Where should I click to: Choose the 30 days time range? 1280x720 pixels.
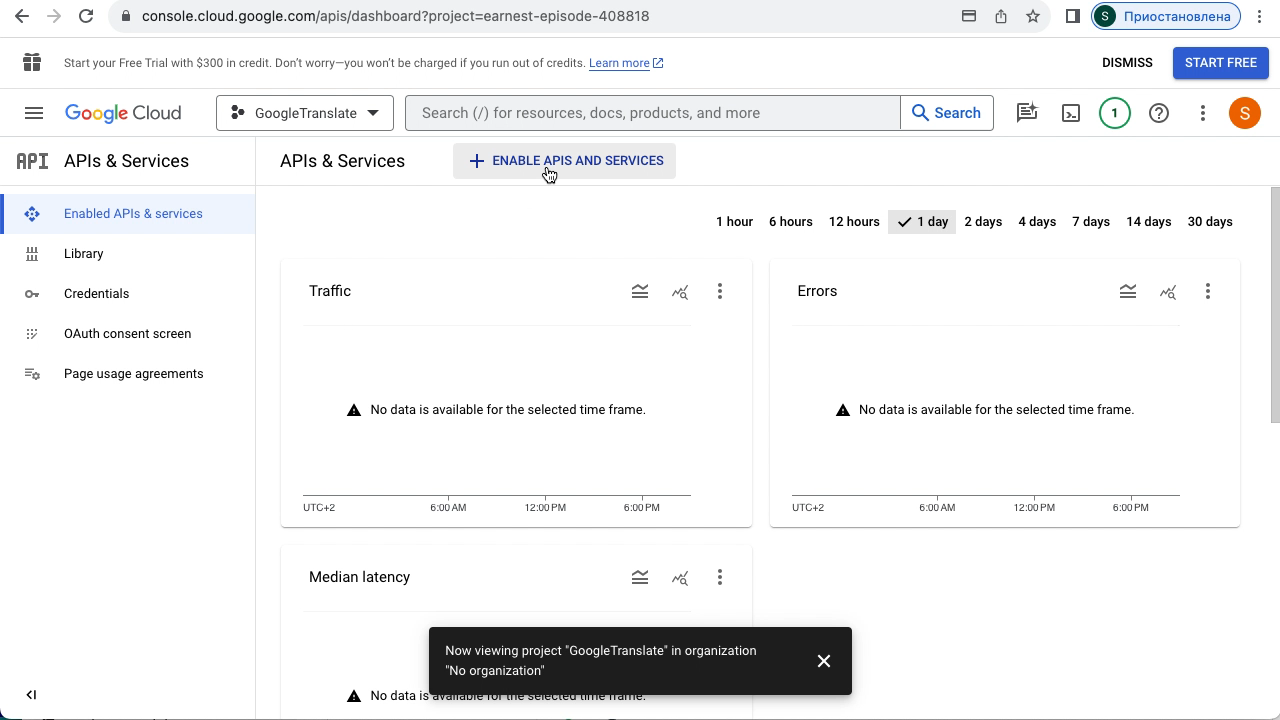click(x=1210, y=222)
